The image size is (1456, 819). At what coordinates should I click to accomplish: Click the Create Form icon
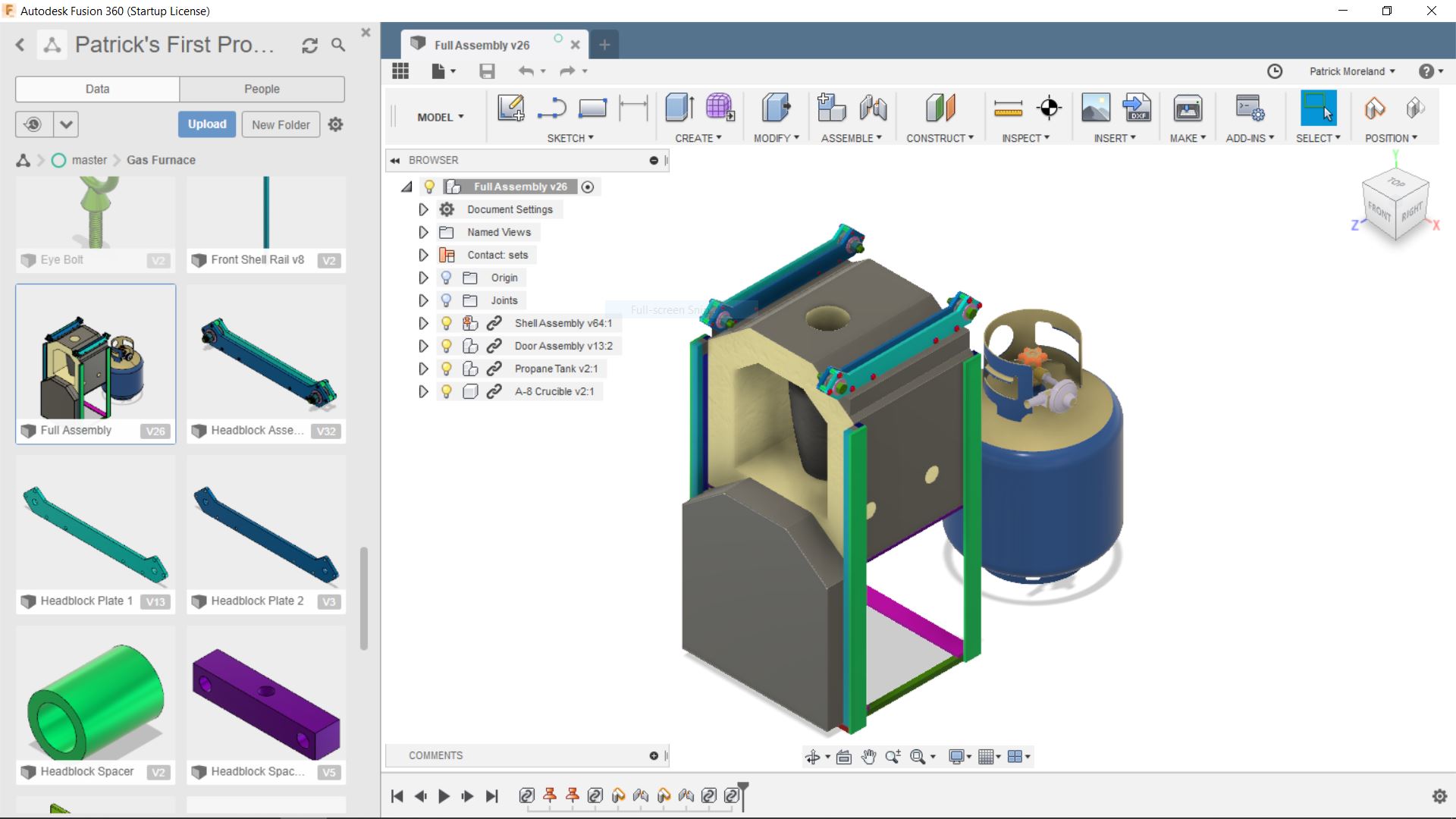pyautogui.click(x=720, y=108)
